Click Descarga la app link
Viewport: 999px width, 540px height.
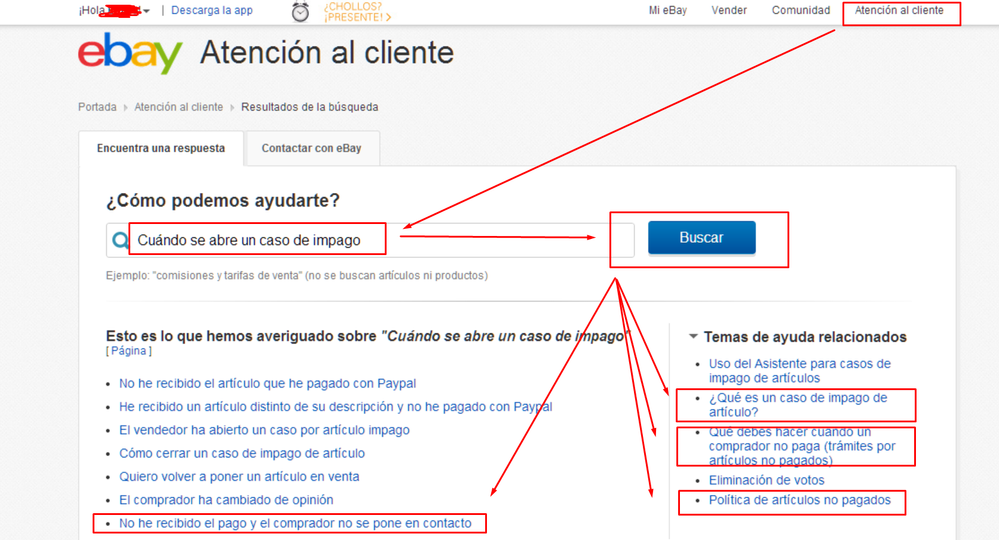(212, 10)
